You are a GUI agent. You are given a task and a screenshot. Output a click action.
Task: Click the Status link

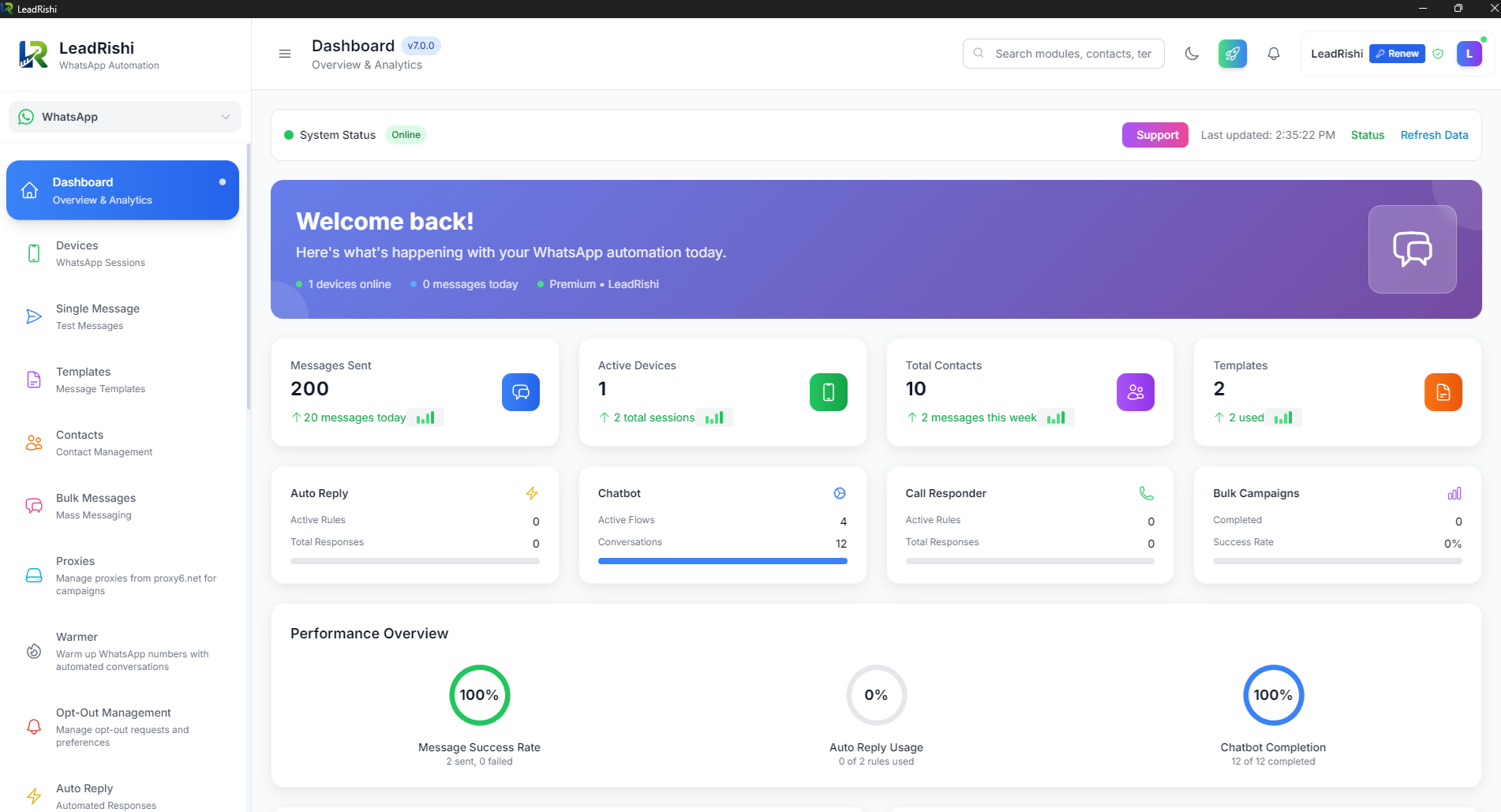tap(1368, 135)
